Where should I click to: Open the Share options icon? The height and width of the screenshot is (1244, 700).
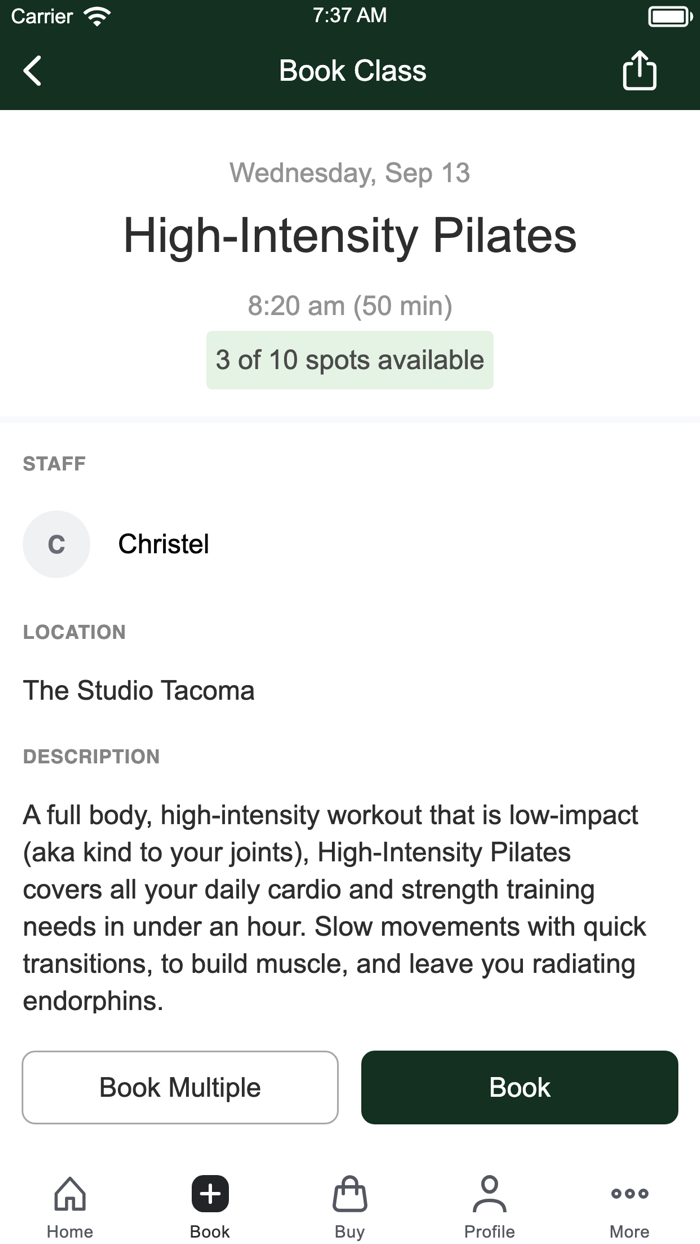click(x=639, y=70)
